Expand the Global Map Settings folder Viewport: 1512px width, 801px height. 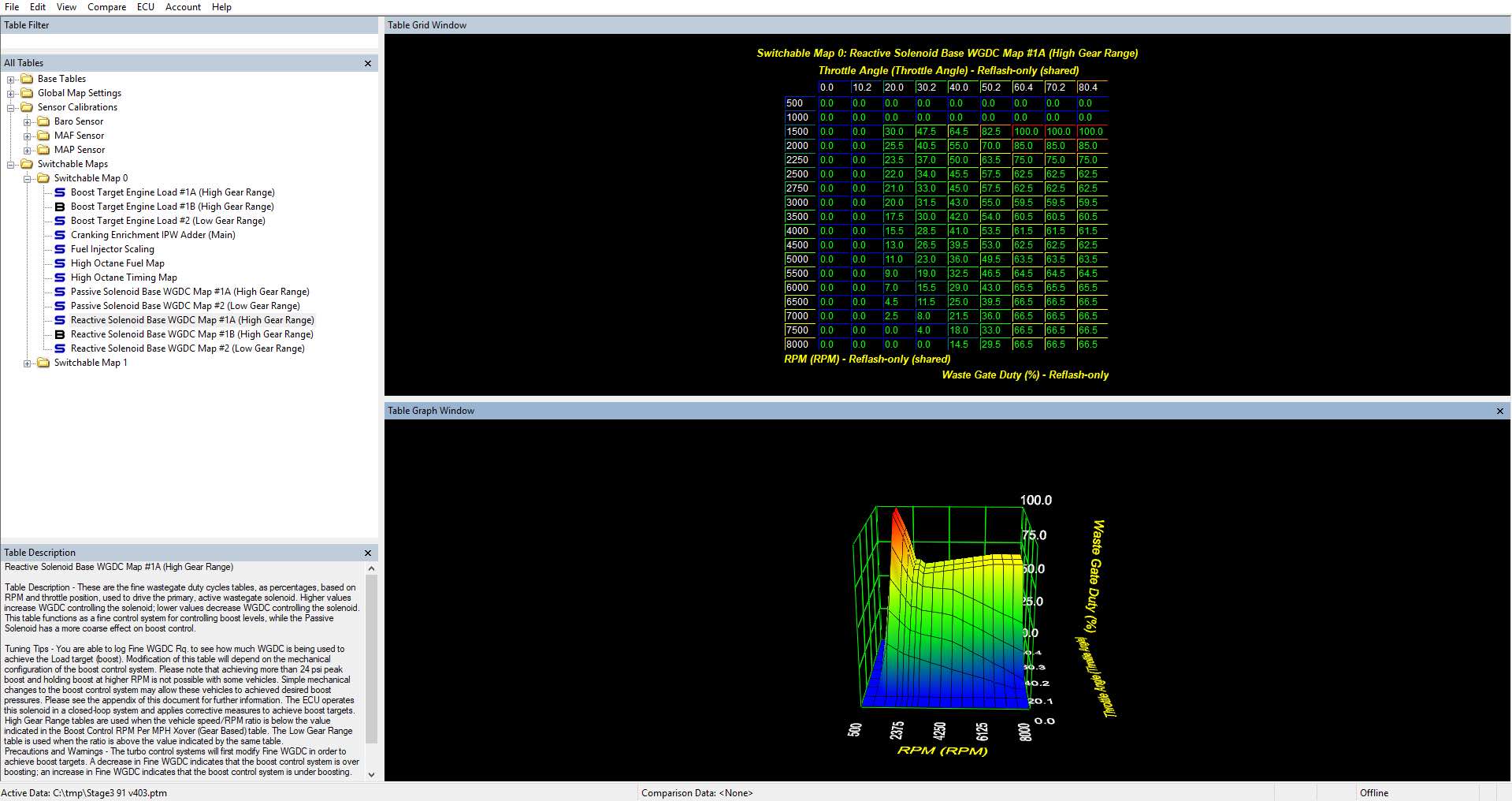click(11, 93)
